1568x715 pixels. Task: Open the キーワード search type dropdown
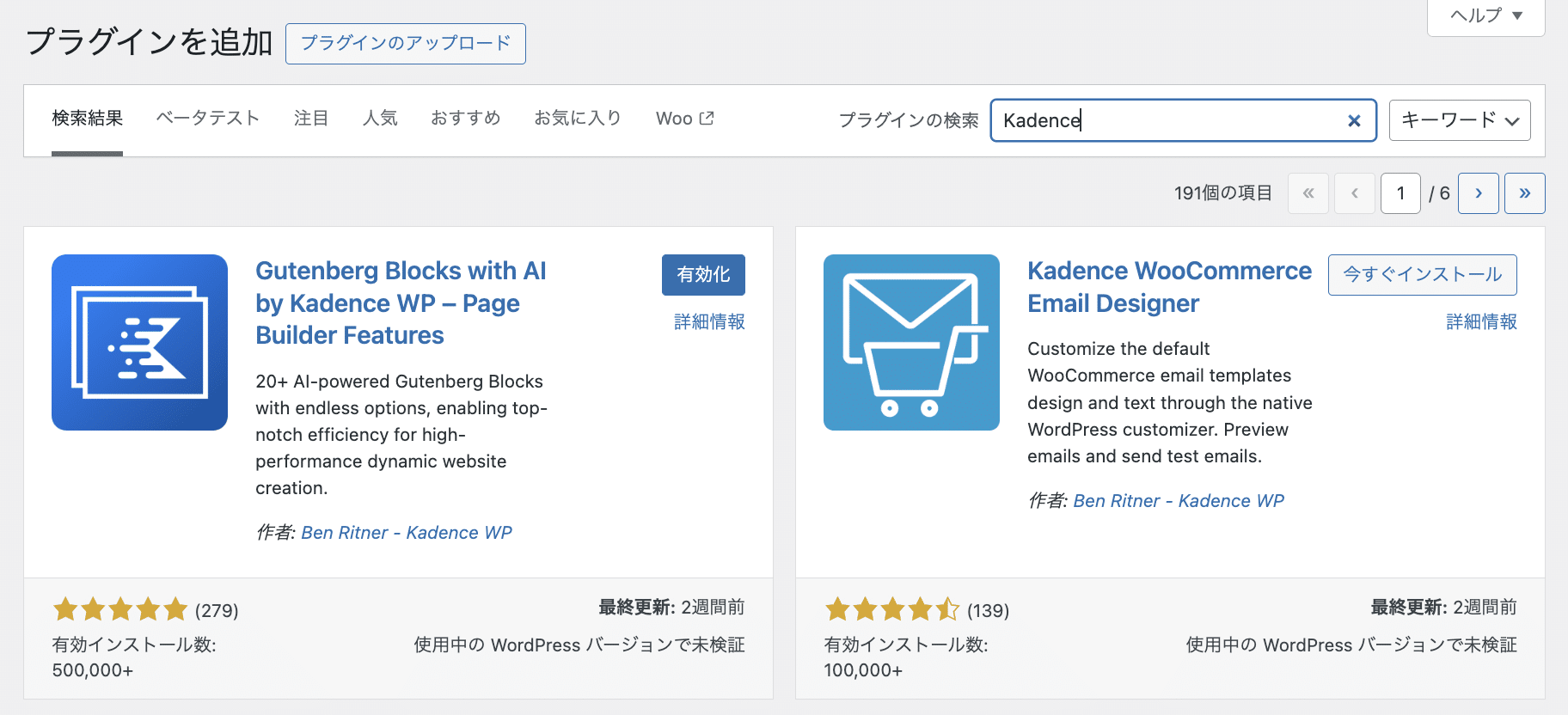pos(1459,120)
